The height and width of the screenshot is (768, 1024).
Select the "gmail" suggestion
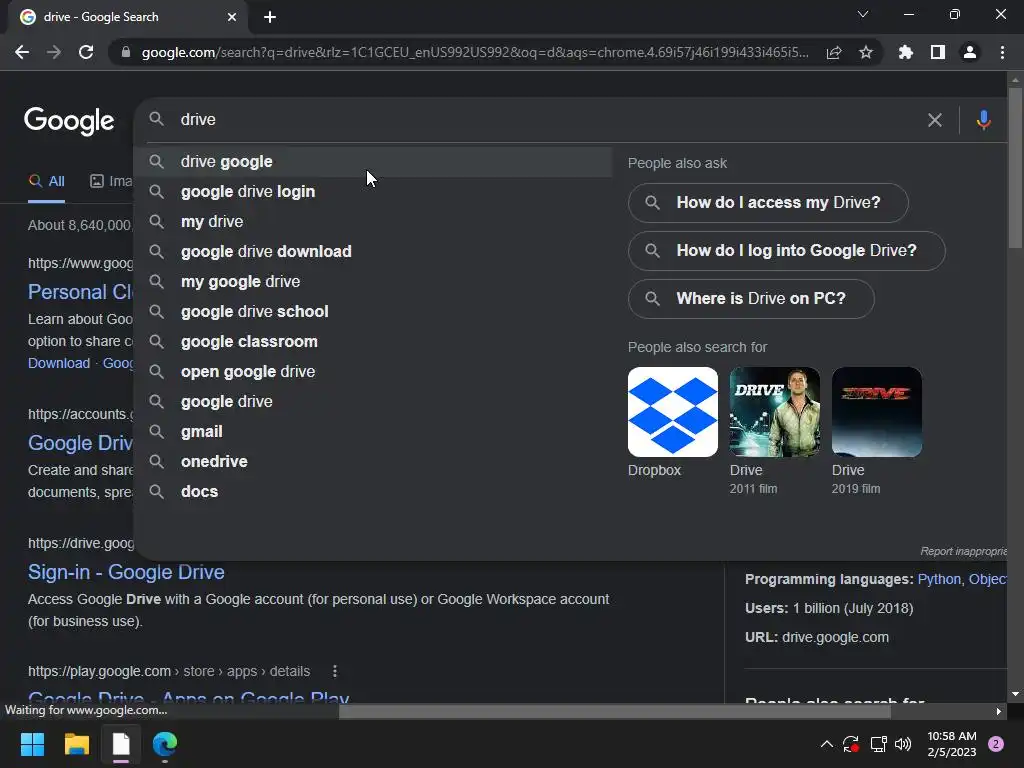tap(373, 432)
